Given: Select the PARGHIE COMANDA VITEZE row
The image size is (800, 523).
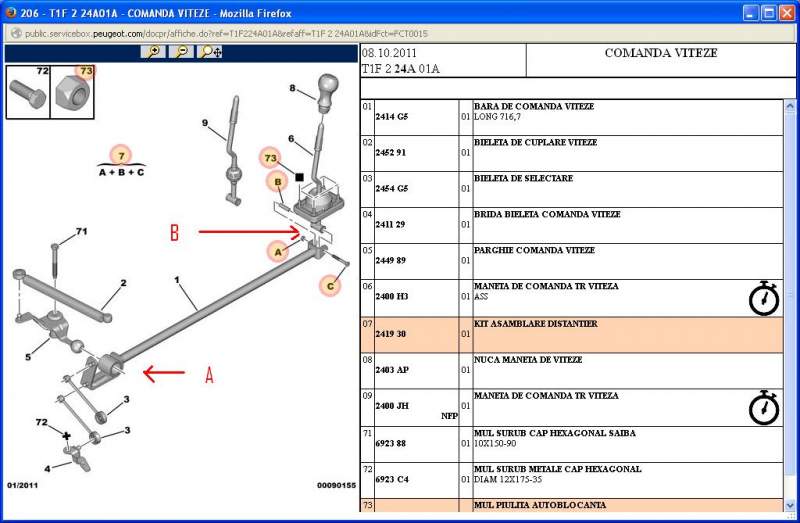Looking at the screenshot, I should (x=571, y=261).
